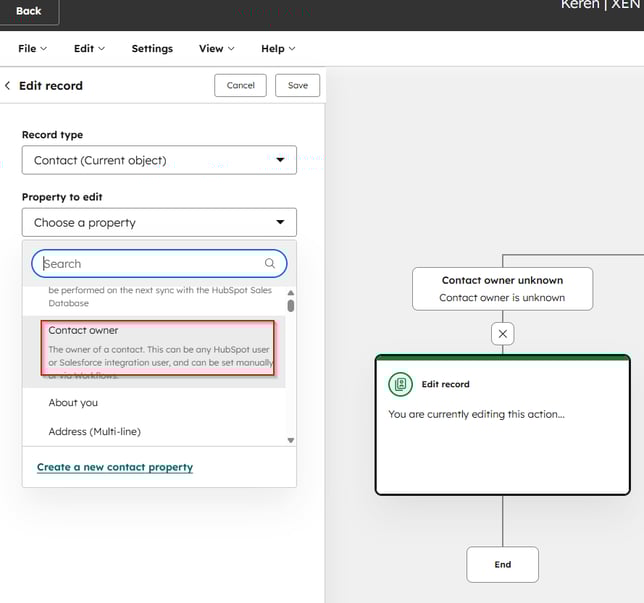Image resolution: width=644 pixels, height=603 pixels.
Task: Open the Settings menu
Action: coord(152,48)
